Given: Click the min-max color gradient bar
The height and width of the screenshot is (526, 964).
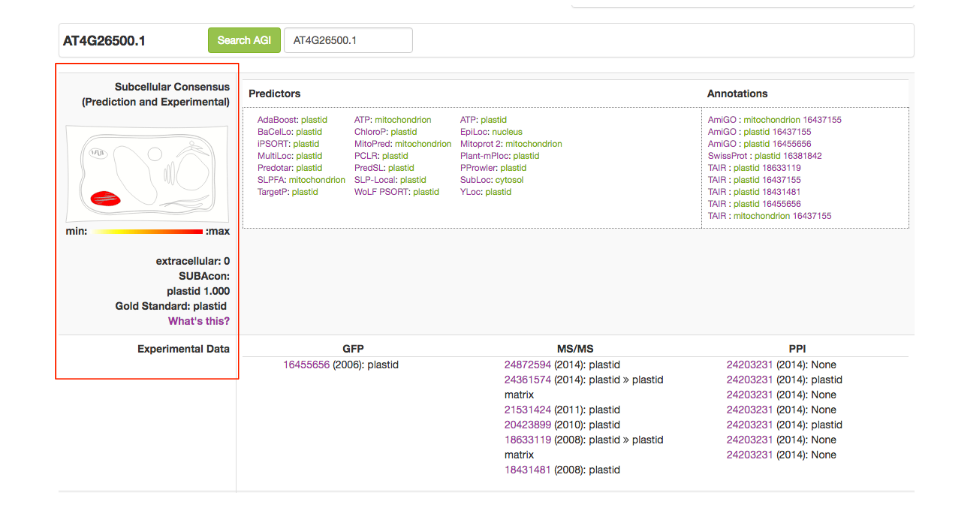Looking at the screenshot, I should [x=146, y=231].
